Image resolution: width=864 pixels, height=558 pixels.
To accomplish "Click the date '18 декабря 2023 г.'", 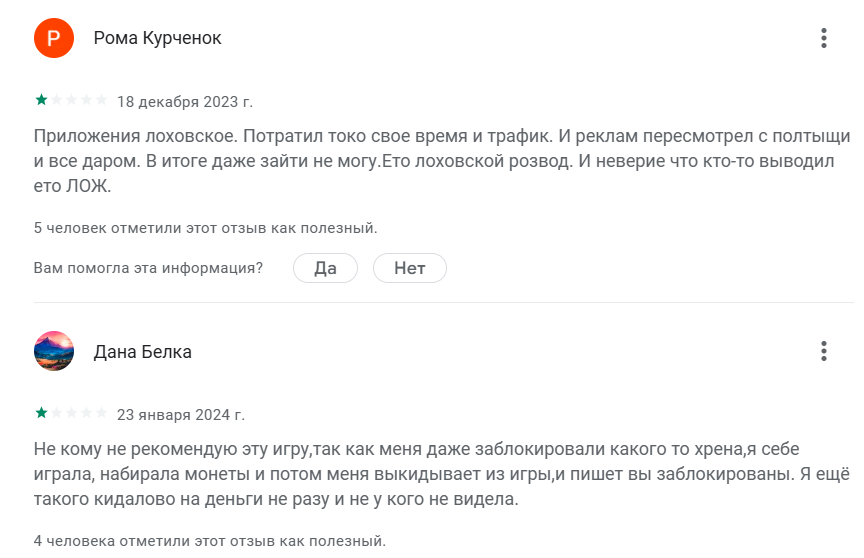I will [x=185, y=101].
